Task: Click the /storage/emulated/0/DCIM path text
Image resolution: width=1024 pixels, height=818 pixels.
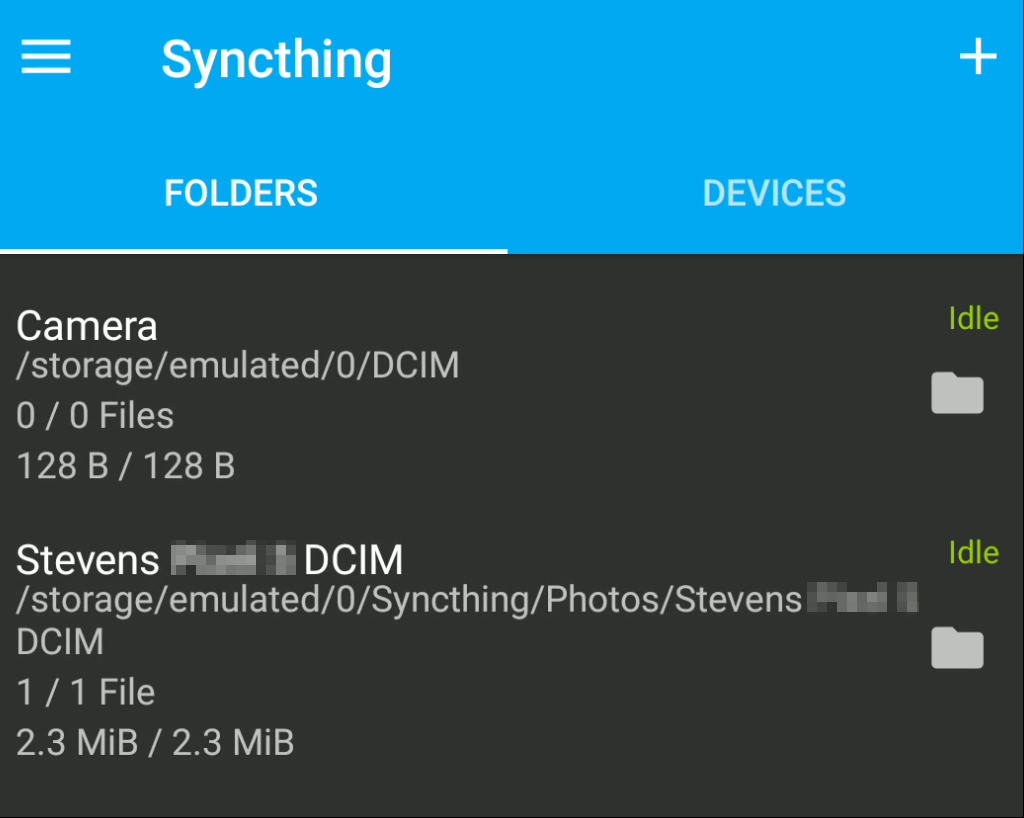Action: tap(238, 365)
